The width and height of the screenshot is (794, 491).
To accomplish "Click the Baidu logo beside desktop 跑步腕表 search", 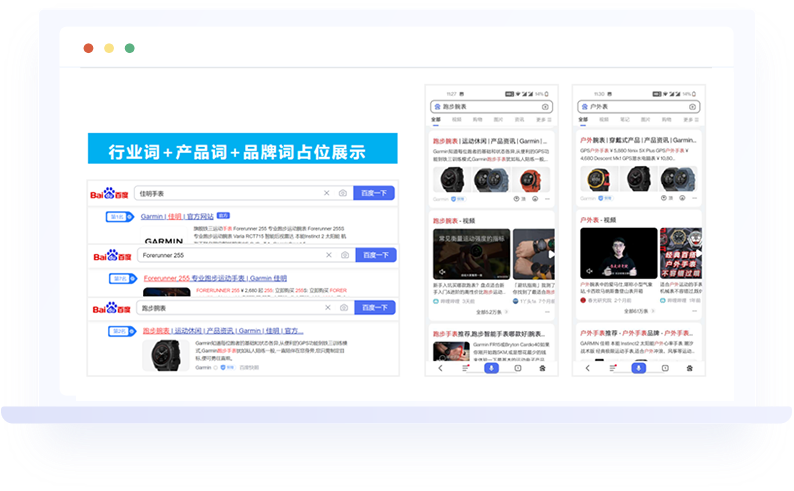I will coord(111,308).
